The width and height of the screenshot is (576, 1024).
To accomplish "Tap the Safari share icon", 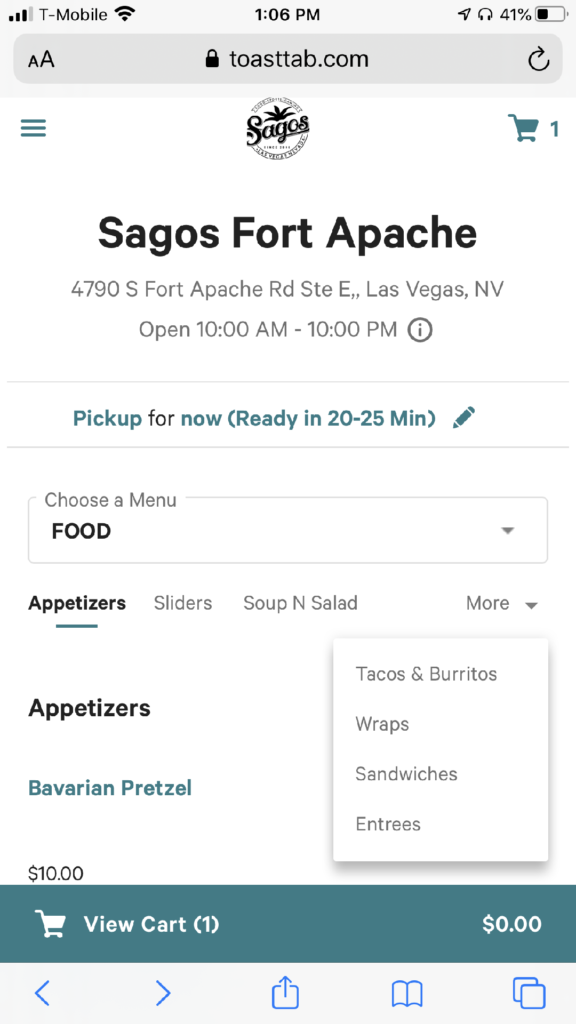I will coord(285,993).
